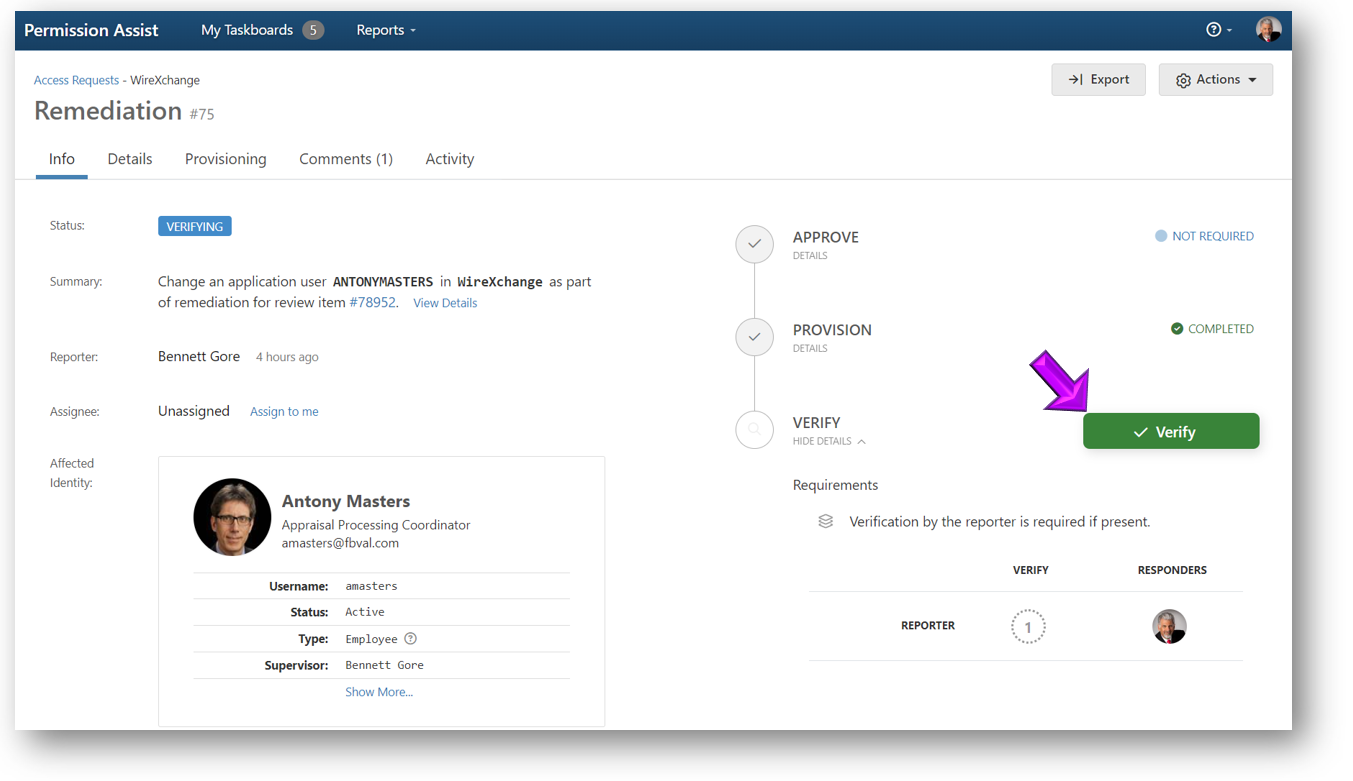1353x781 pixels.
Task: Click the requirements layers icon
Action: (825, 522)
